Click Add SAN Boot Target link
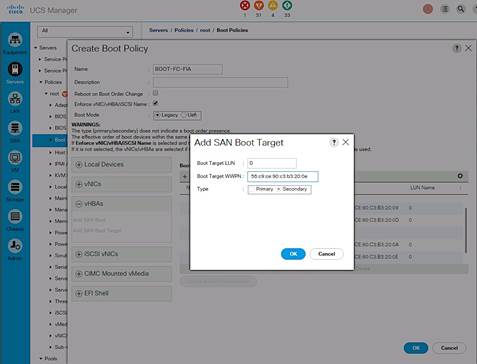This screenshot has height=364, width=477. pyautogui.click(x=97, y=230)
